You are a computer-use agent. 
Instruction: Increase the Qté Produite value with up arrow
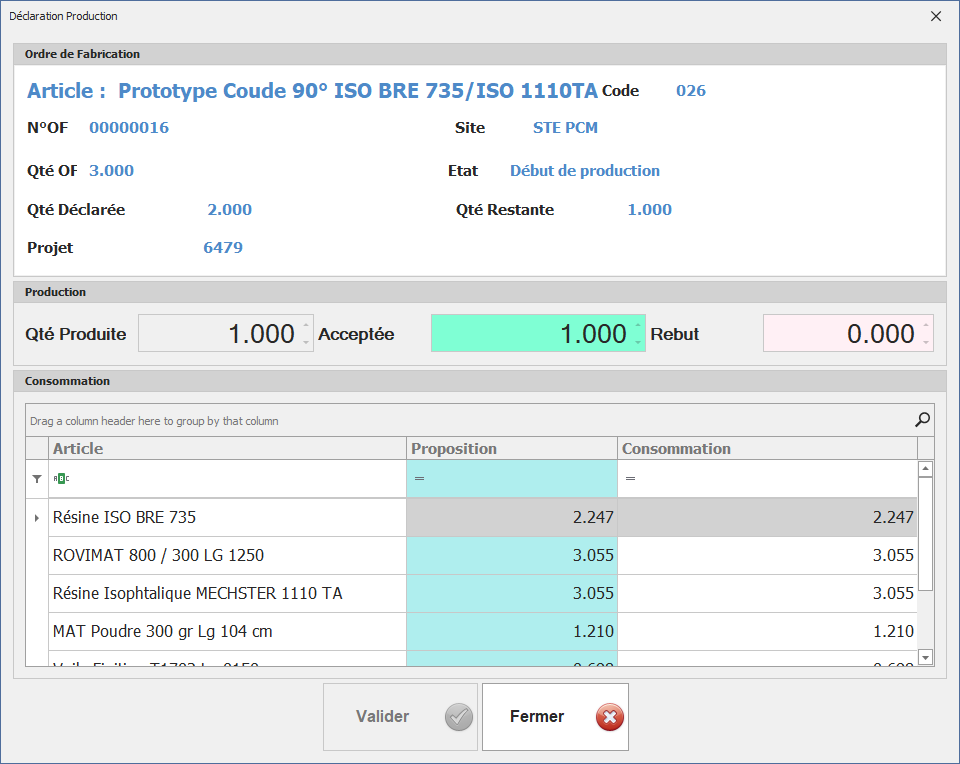click(306, 325)
